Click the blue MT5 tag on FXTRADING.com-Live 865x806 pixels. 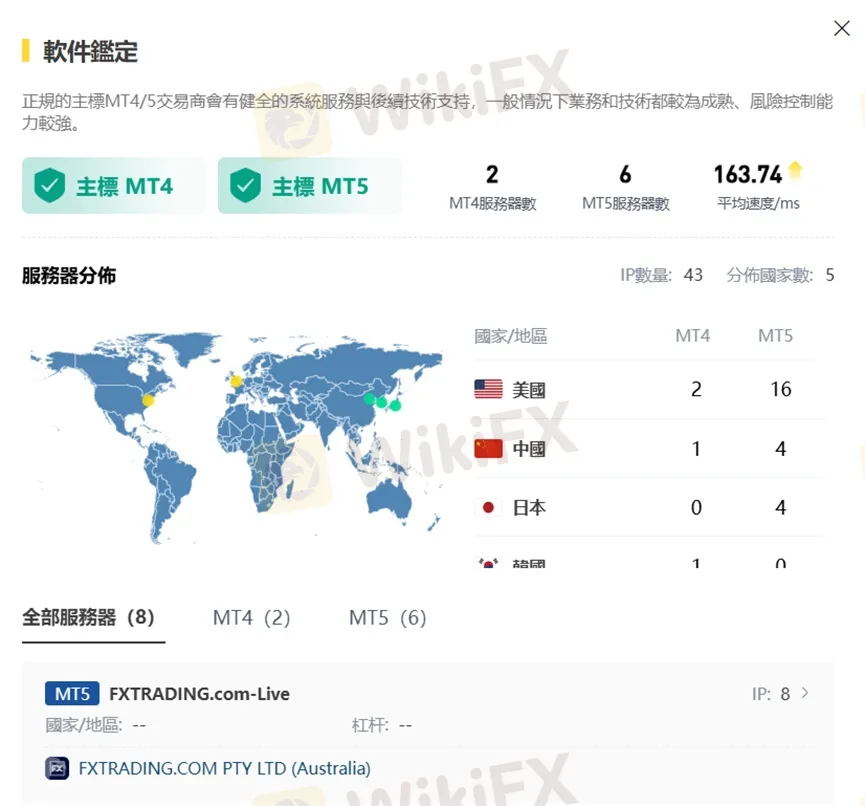pos(72,693)
